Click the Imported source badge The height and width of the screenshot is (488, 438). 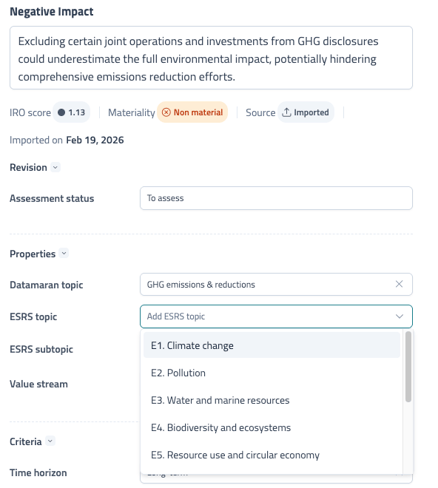[x=306, y=112]
